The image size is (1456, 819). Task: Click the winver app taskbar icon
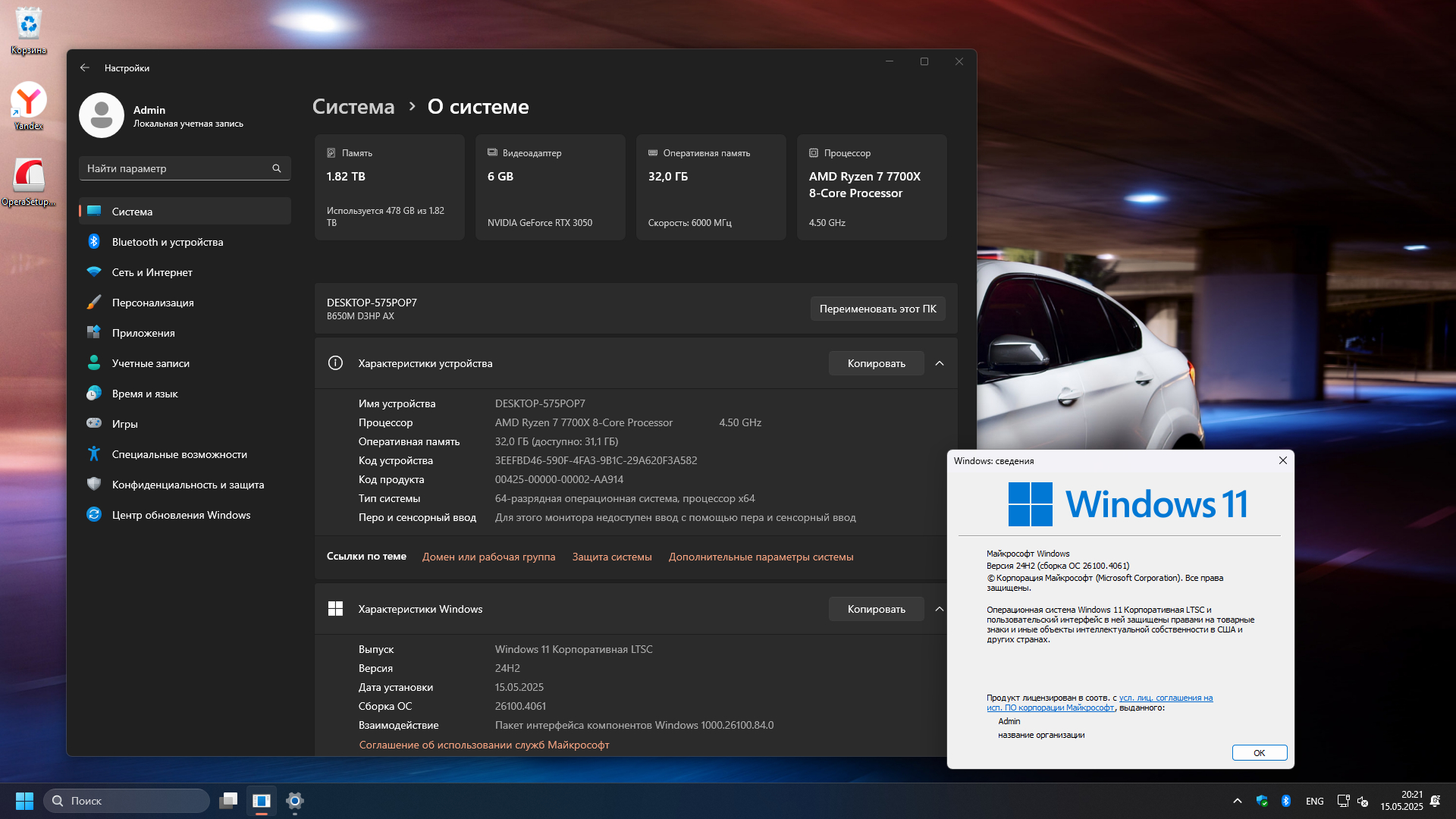point(262,801)
